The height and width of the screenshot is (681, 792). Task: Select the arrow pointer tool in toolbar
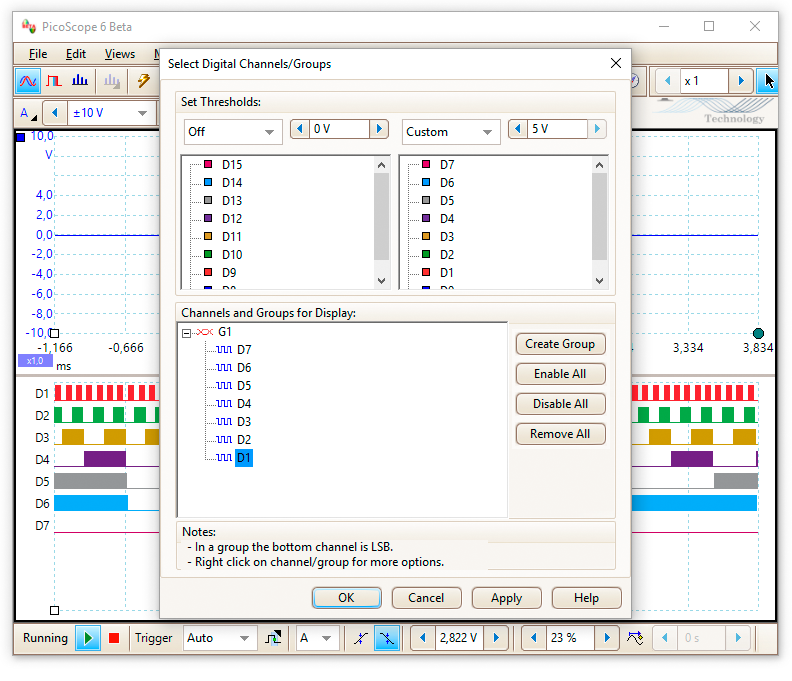coord(769,81)
